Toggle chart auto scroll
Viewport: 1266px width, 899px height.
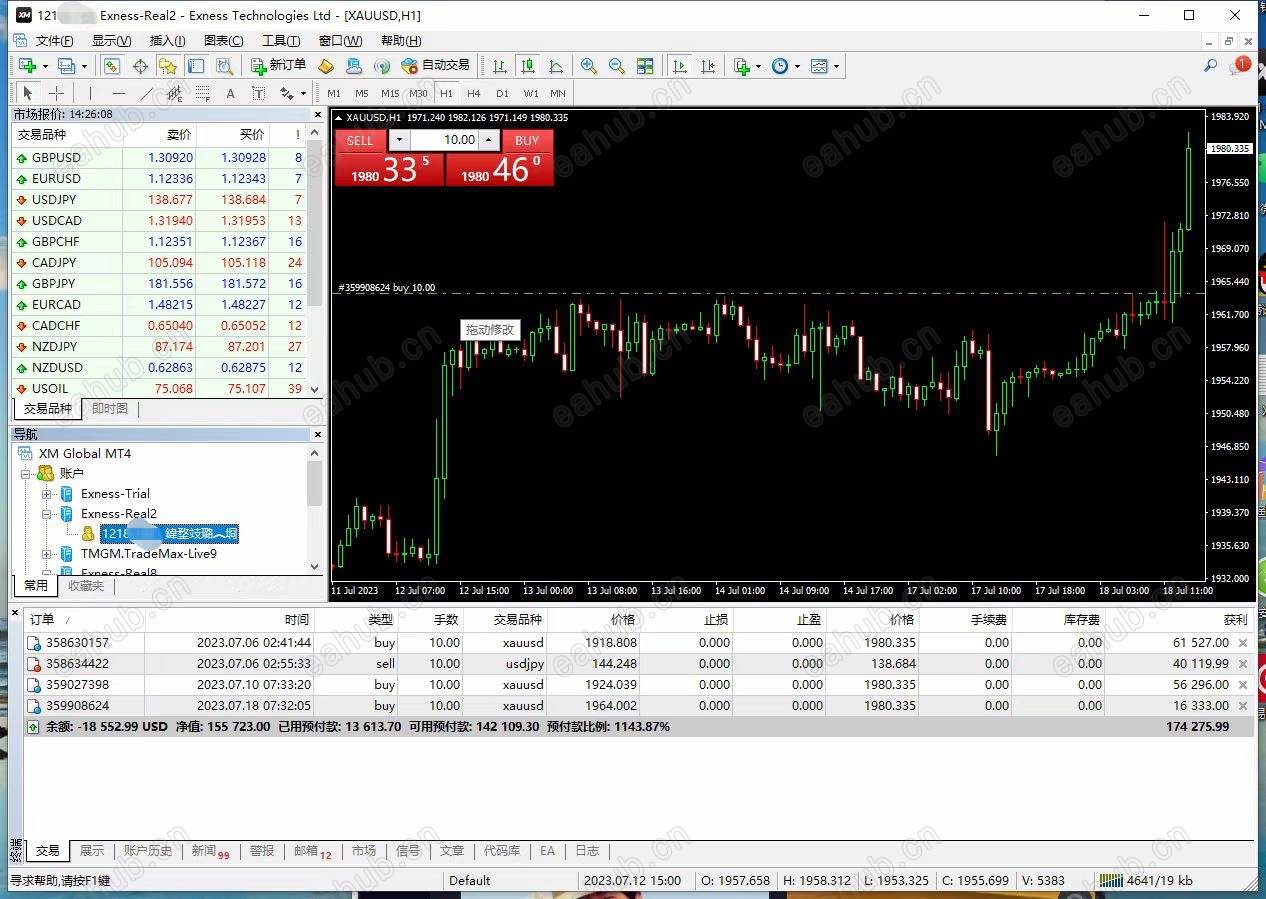click(x=680, y=66)
